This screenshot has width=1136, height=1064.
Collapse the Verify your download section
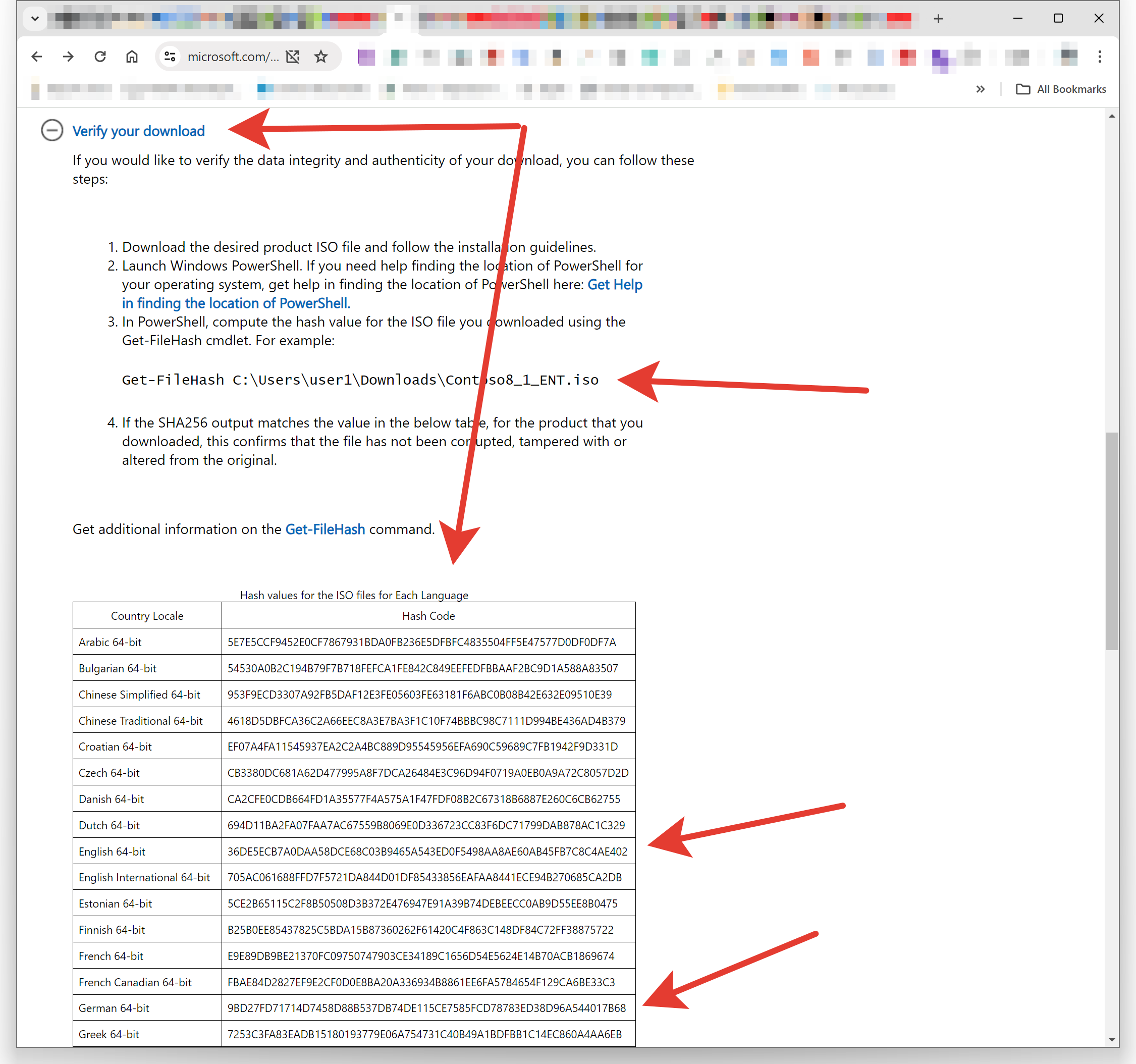pyautogui.click(x=52, y=130)
